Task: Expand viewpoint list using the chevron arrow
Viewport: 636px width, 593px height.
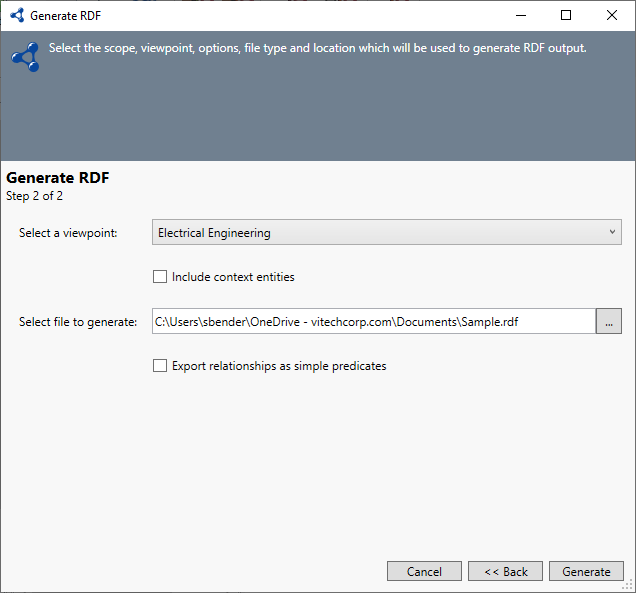Action: pyautogui.click(x=612, y=233)
